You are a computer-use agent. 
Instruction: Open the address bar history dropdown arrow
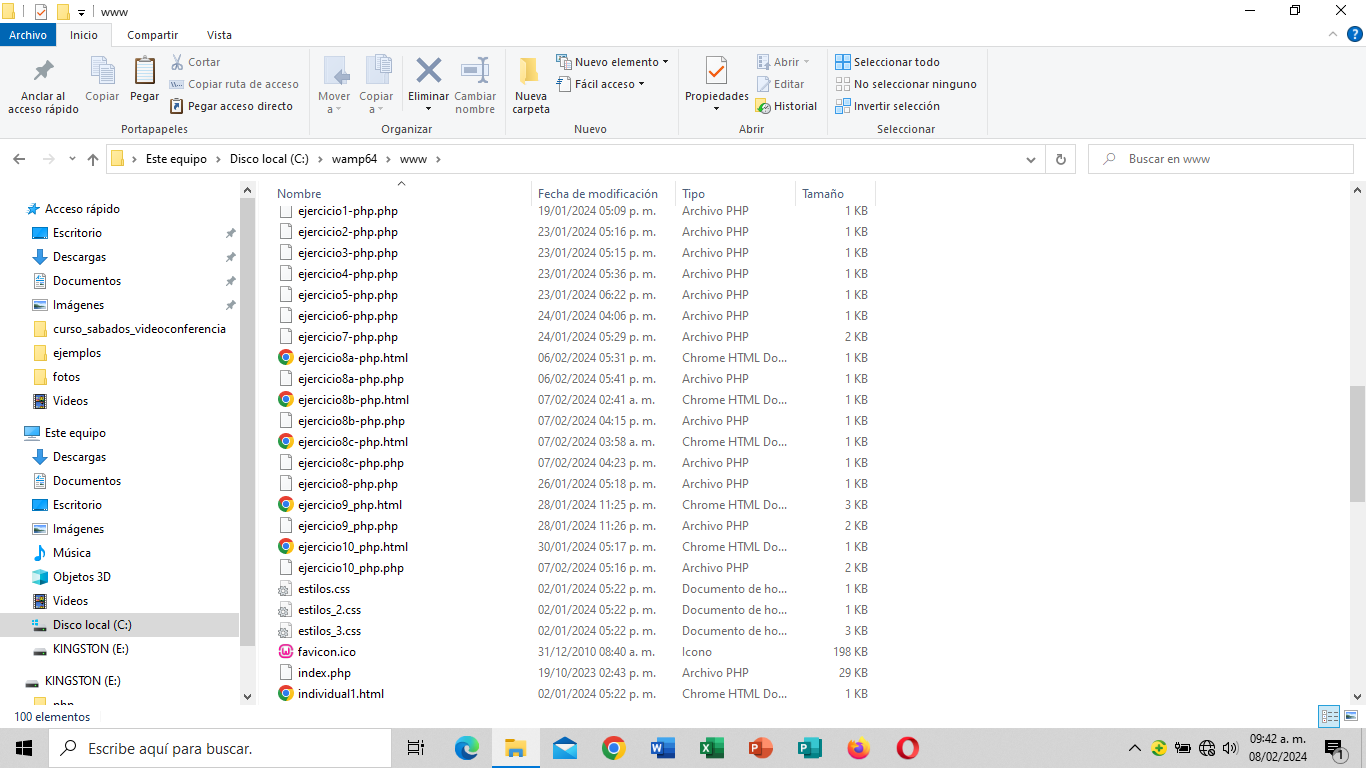(1031, 159)
